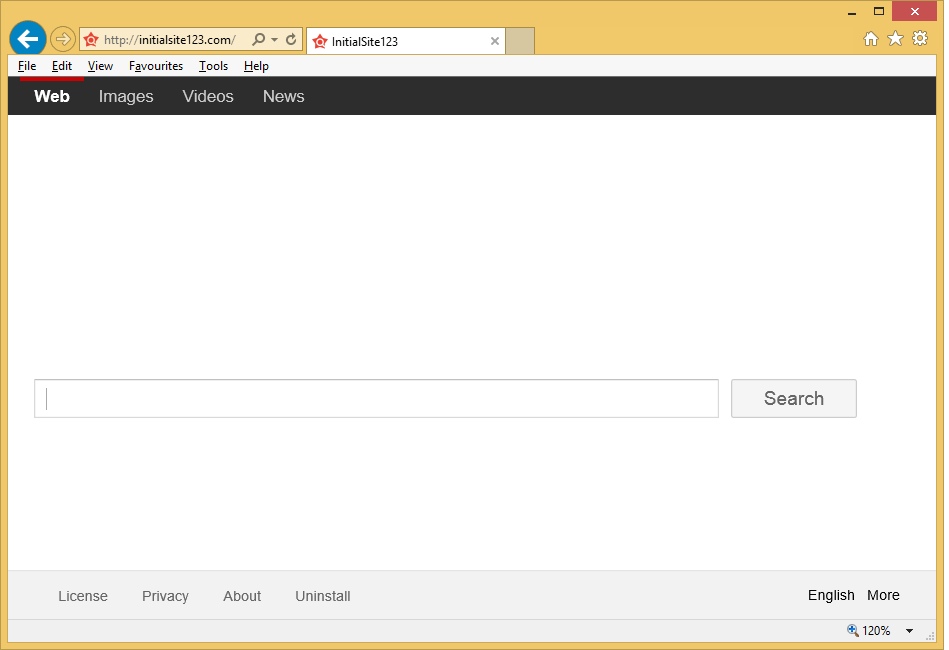Open a new blank tab
Viewport: 949px width, 650px height.
[x=520, y=41]
